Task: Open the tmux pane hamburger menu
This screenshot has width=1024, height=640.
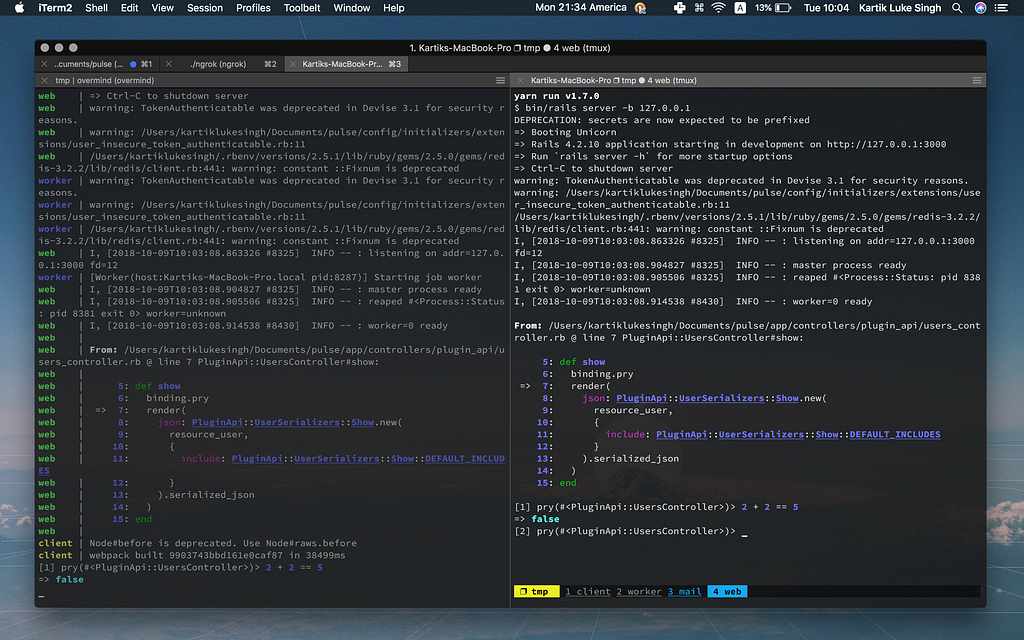Action: (x=977, y=80)
